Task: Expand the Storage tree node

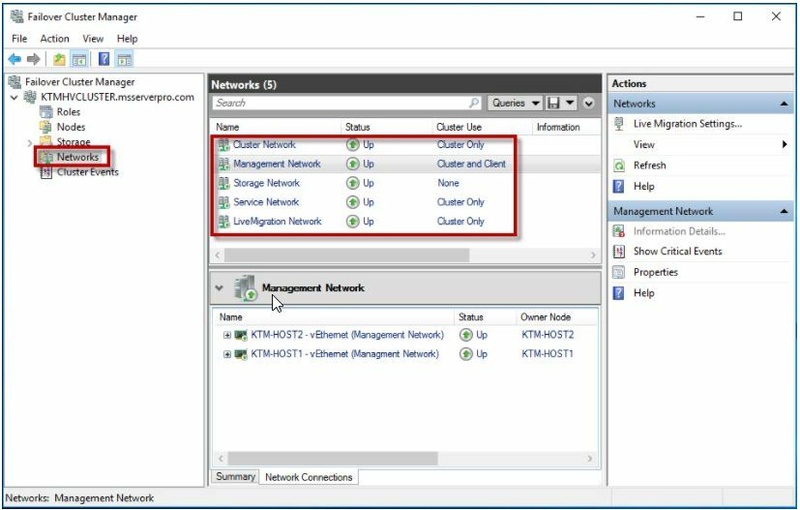Action: [x=30, y=143]
